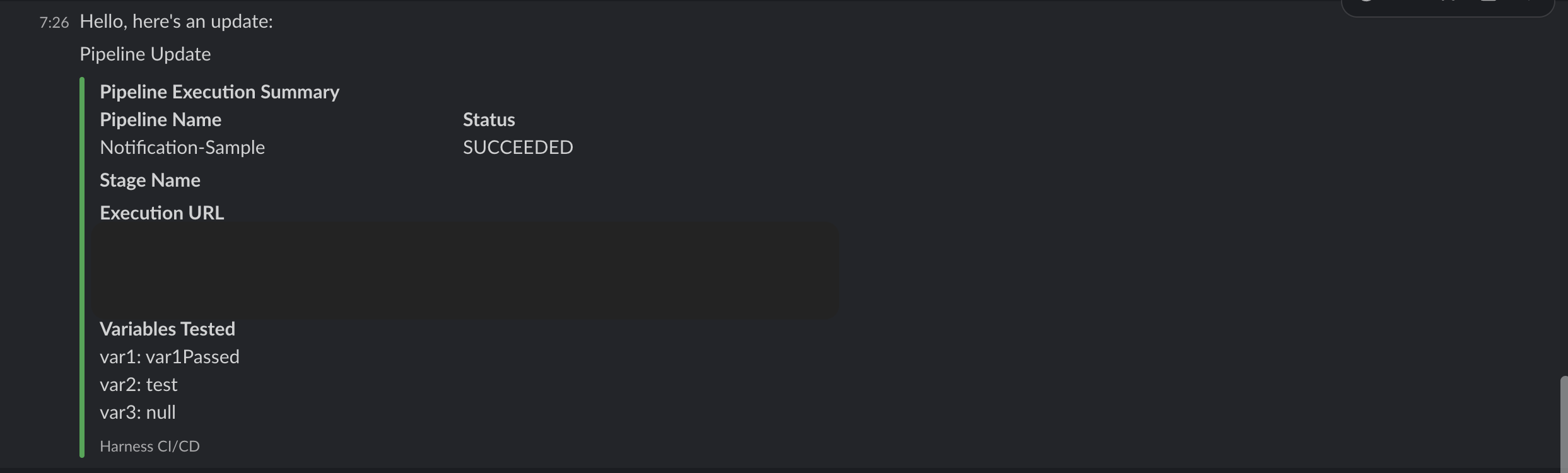Click the "Hello, here's an update:" message text
The width and height of the screenshot is (1568, 473).
coord(176,21)
